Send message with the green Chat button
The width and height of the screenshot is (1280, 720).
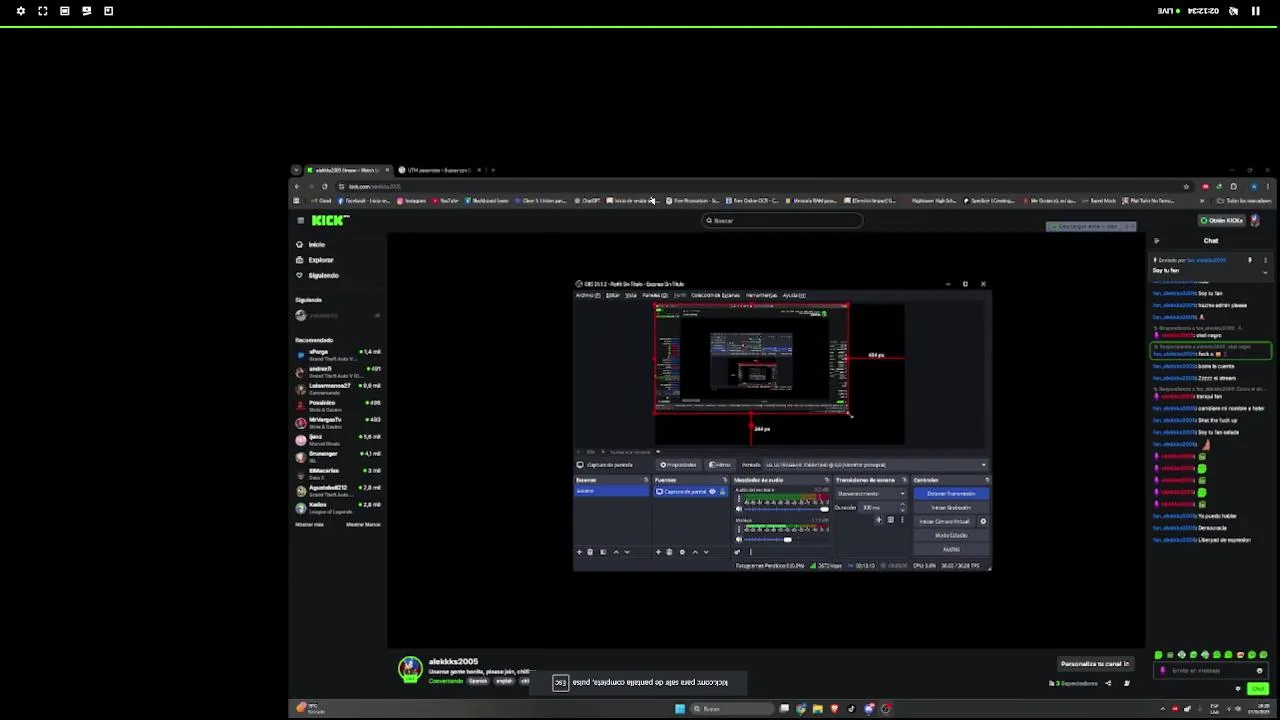[x=1258, y=688]
